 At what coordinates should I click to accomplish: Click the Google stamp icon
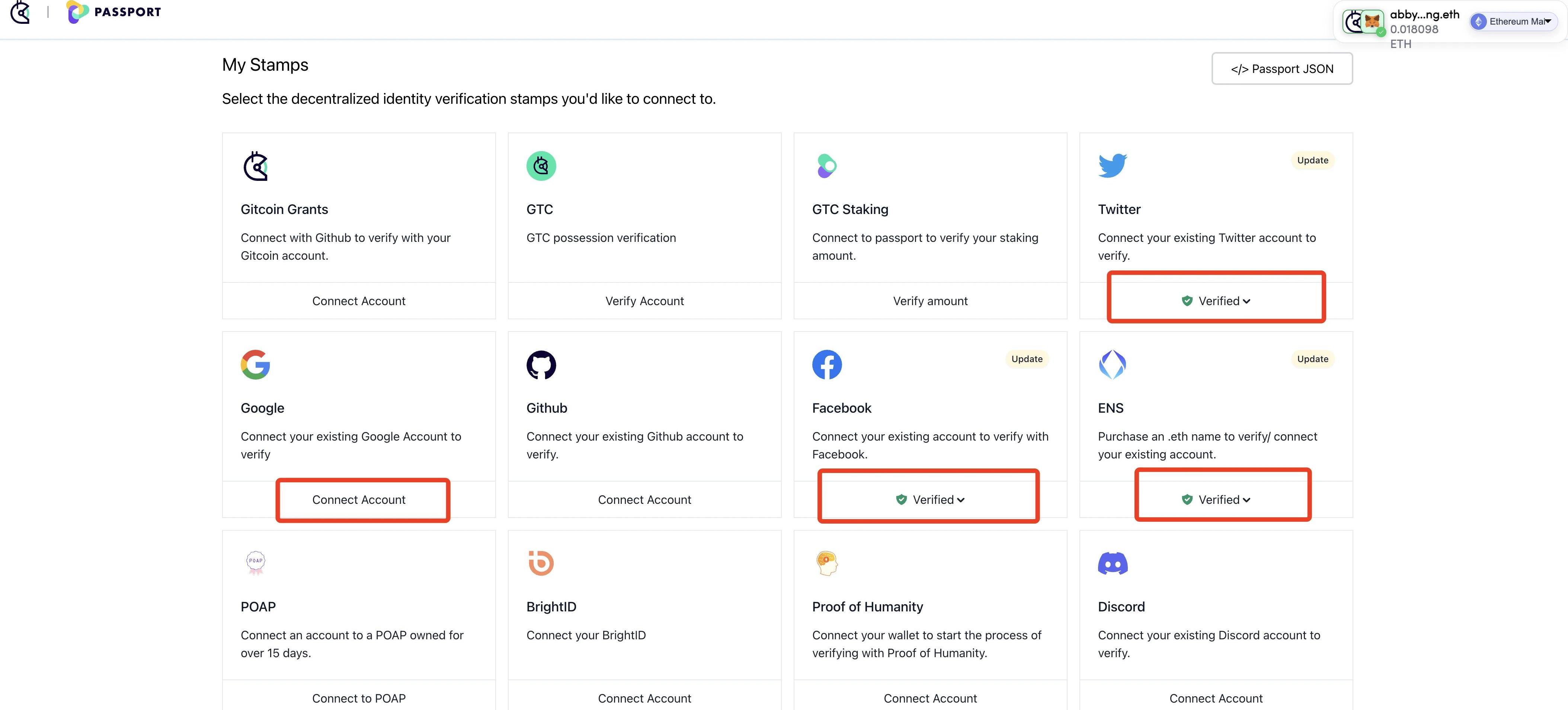point(255,365)
